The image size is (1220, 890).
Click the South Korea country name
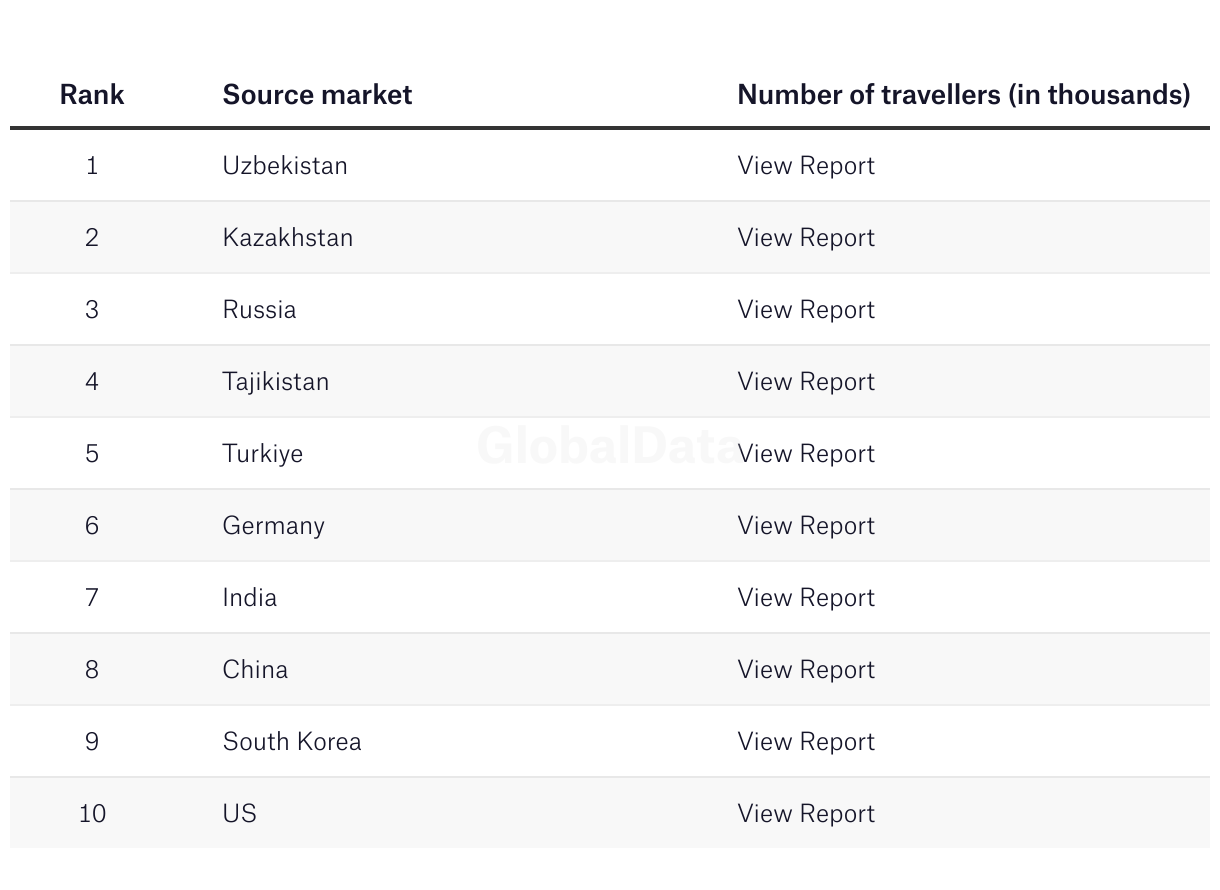(292, 741)
